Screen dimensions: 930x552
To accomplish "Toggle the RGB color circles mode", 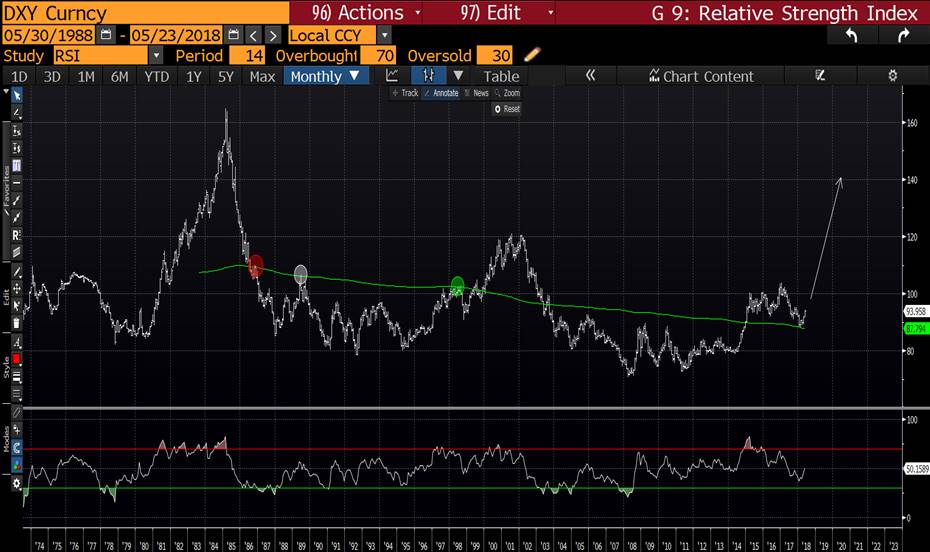I will (17, 465).
